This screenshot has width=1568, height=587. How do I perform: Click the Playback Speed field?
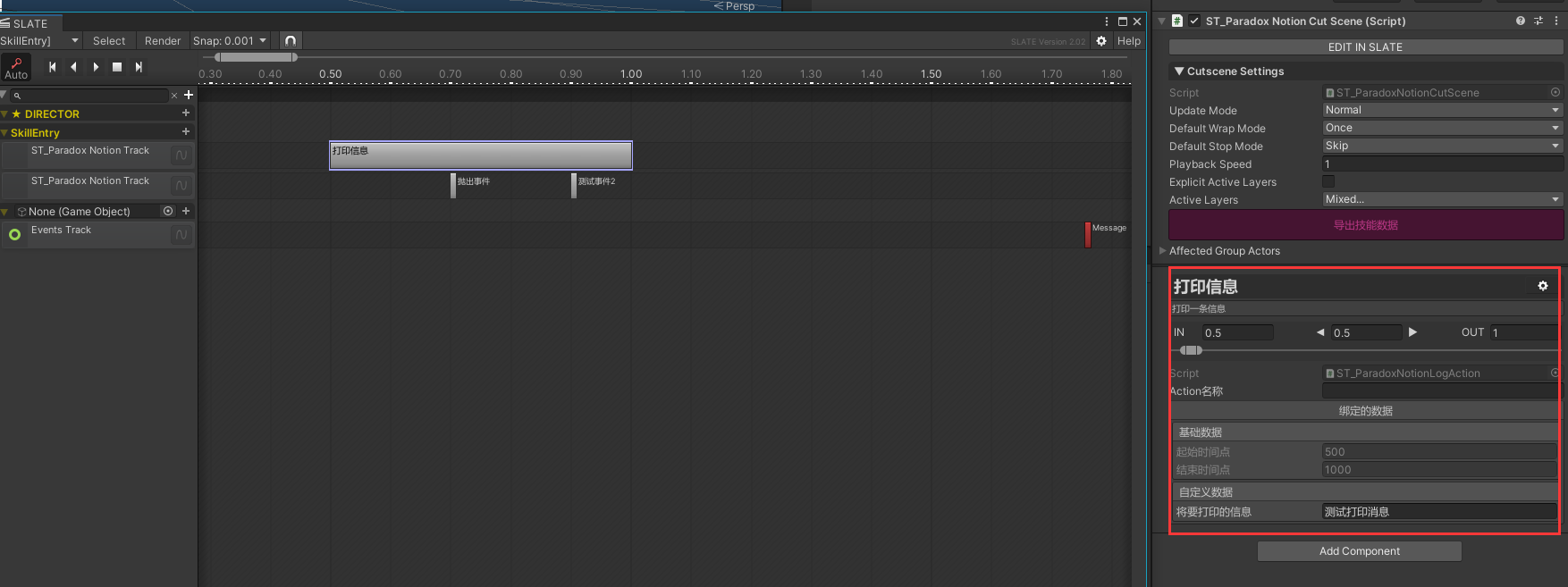(1443, 164)
